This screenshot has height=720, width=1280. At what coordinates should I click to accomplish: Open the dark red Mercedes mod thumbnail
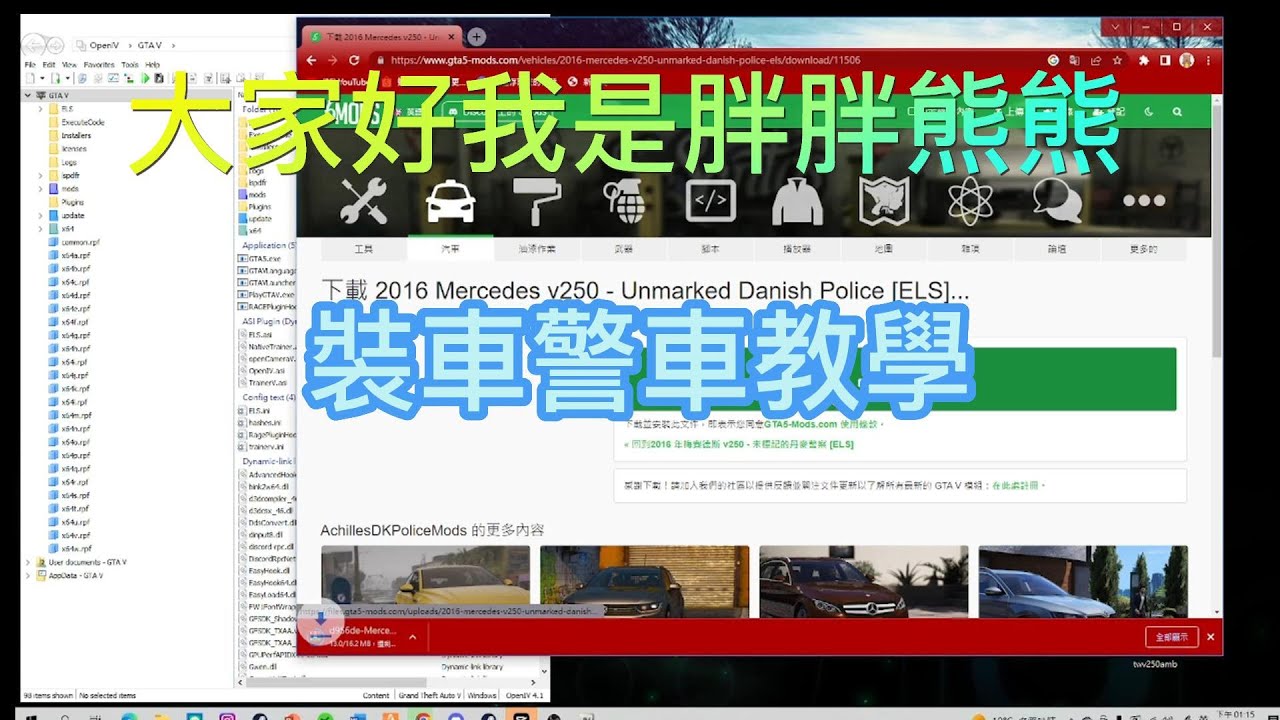[x=864, y=581]
